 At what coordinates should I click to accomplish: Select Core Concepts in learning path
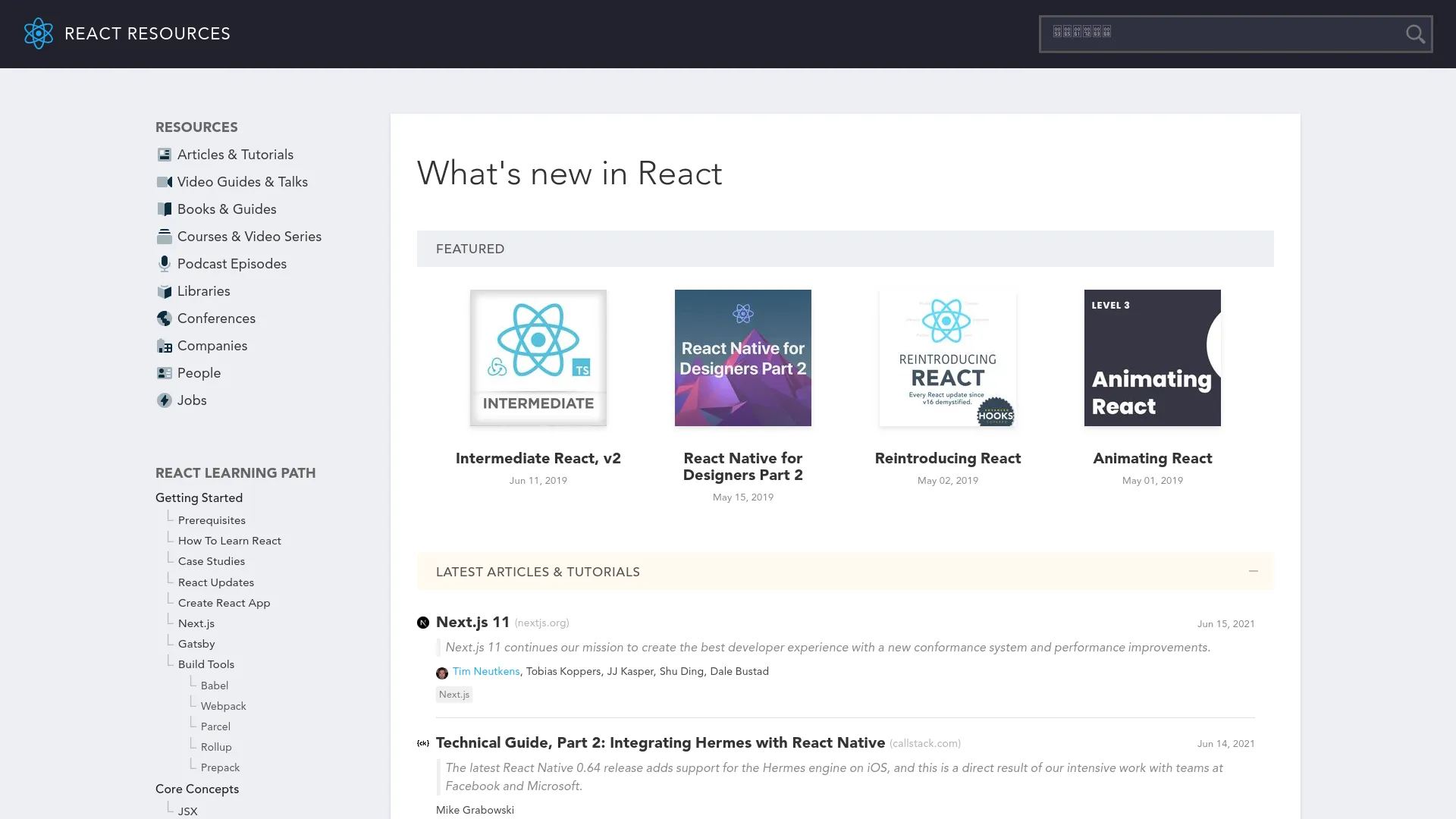coord(197,789)
